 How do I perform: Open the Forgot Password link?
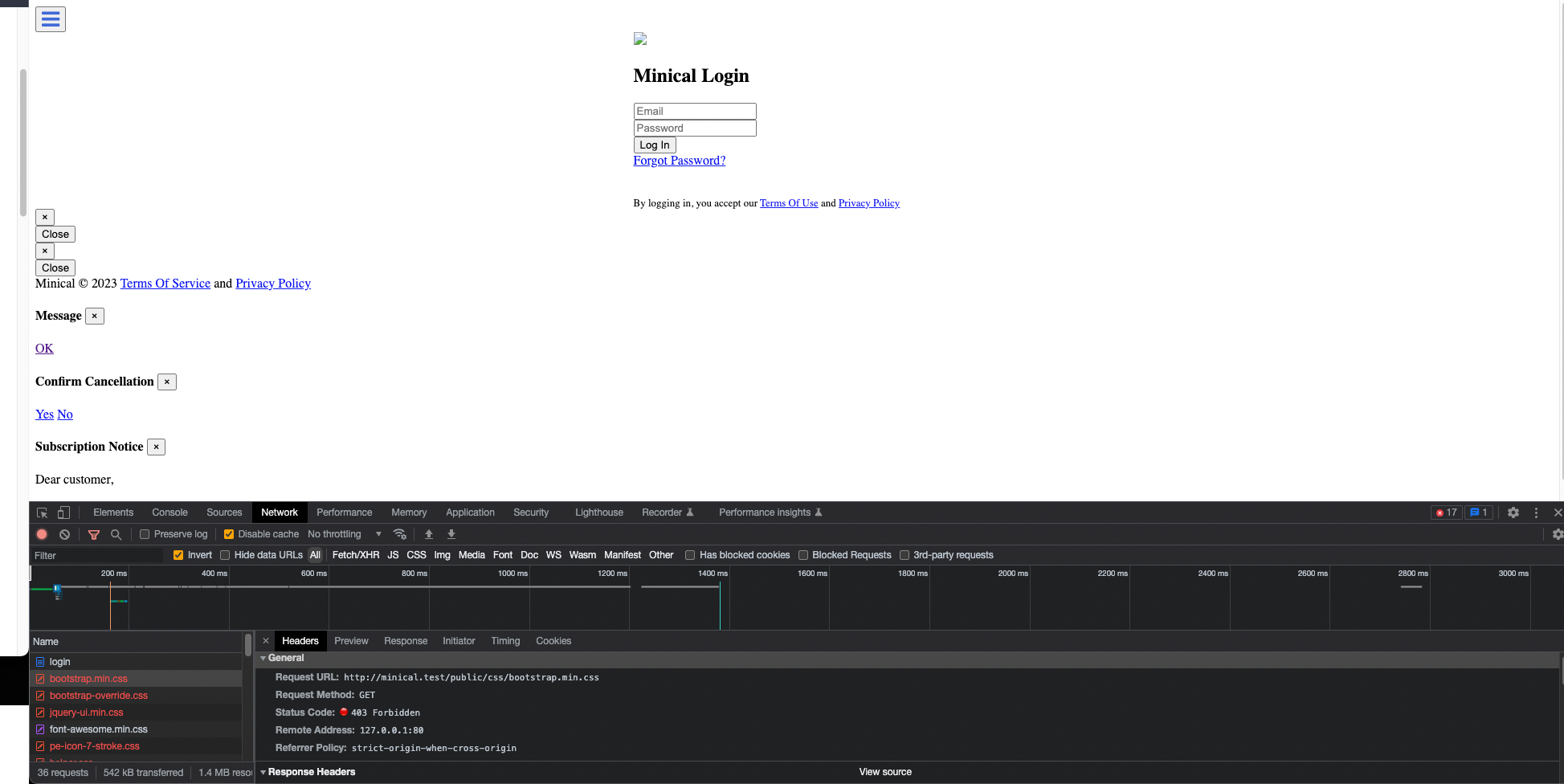tap(679, 161)
